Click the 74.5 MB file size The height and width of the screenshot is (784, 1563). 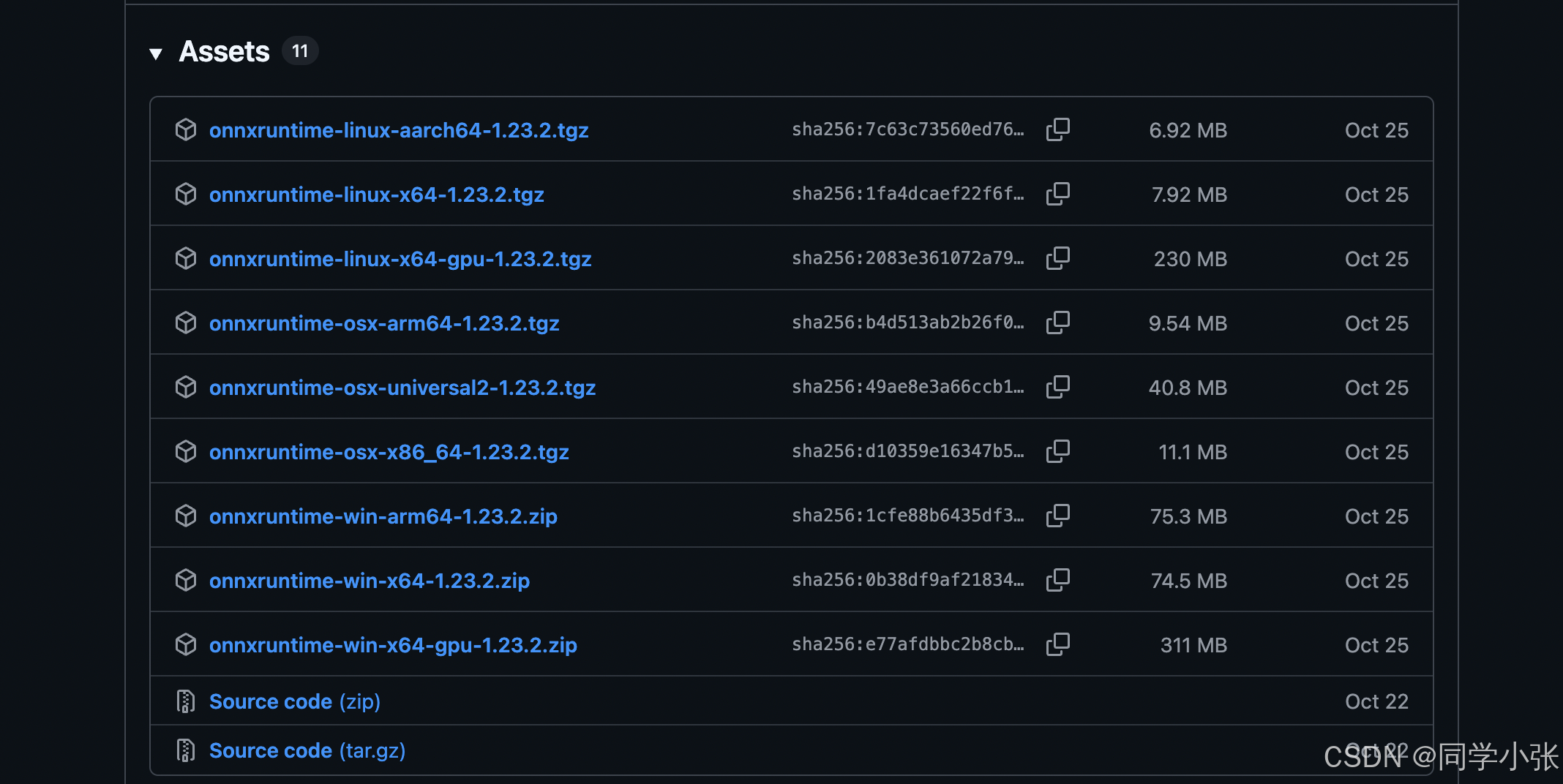point(1189,581)
